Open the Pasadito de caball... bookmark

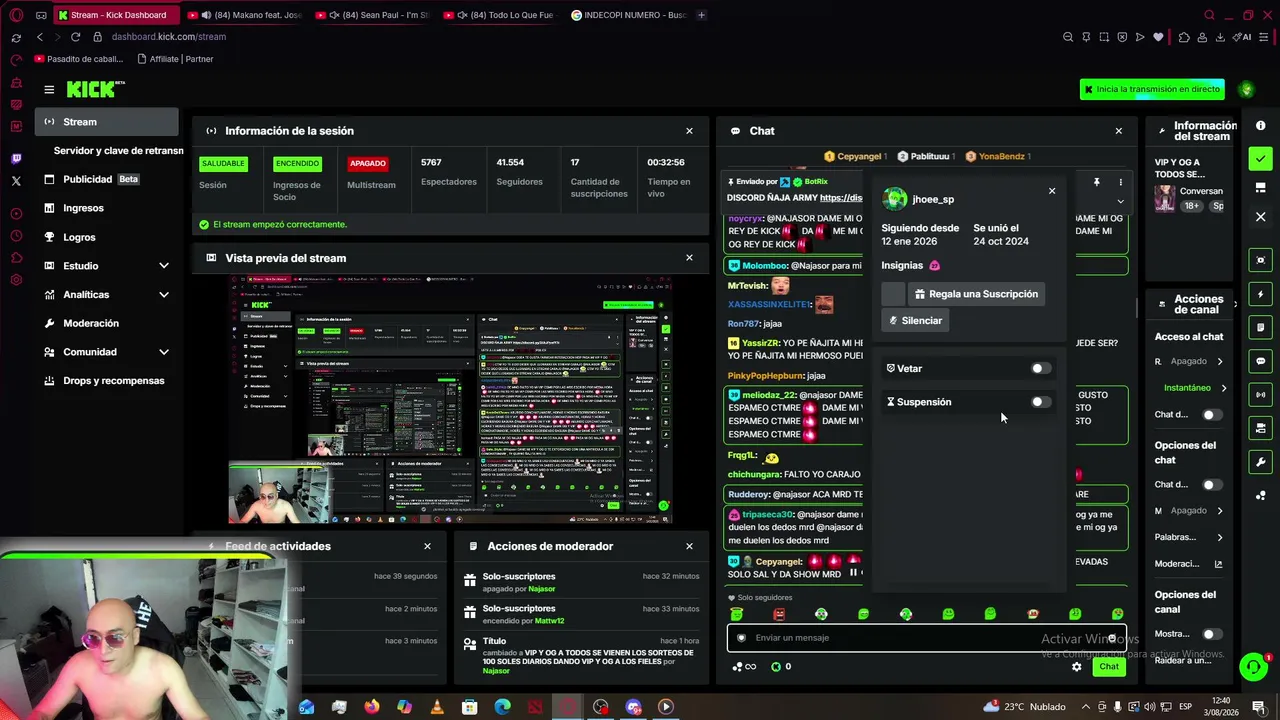(78, 59)
